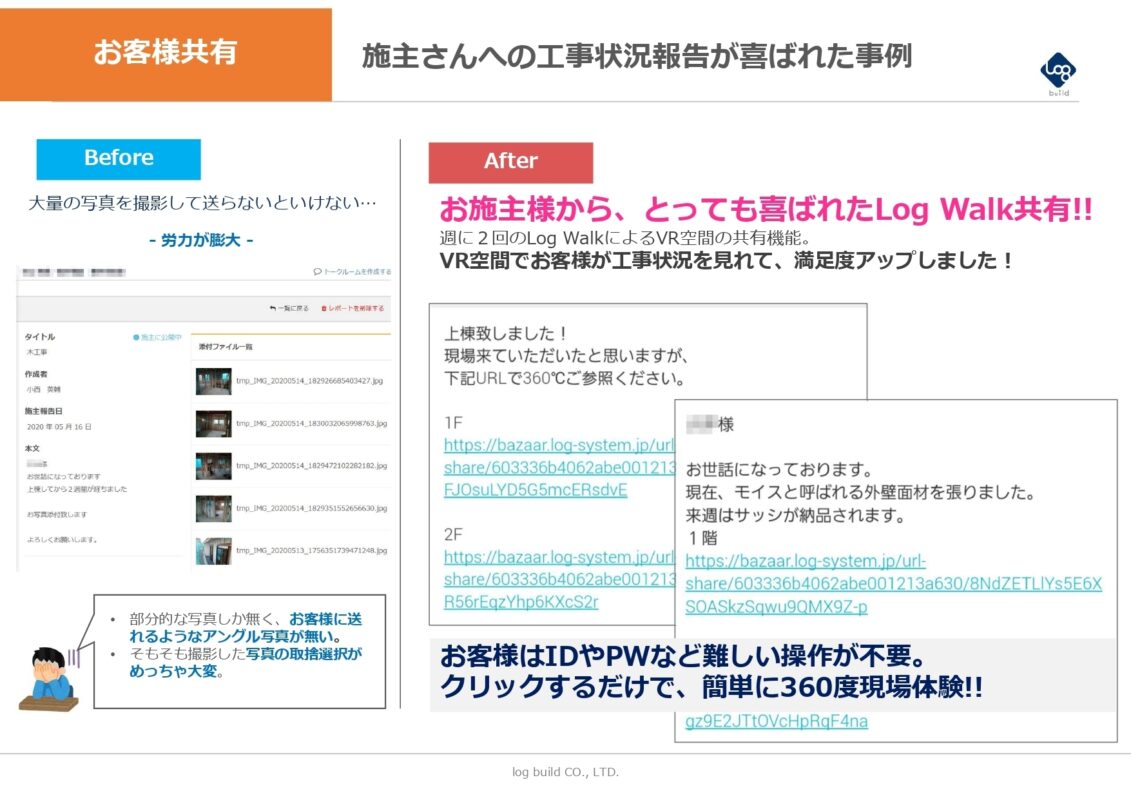Click the 本文 field label

point(32,449)
